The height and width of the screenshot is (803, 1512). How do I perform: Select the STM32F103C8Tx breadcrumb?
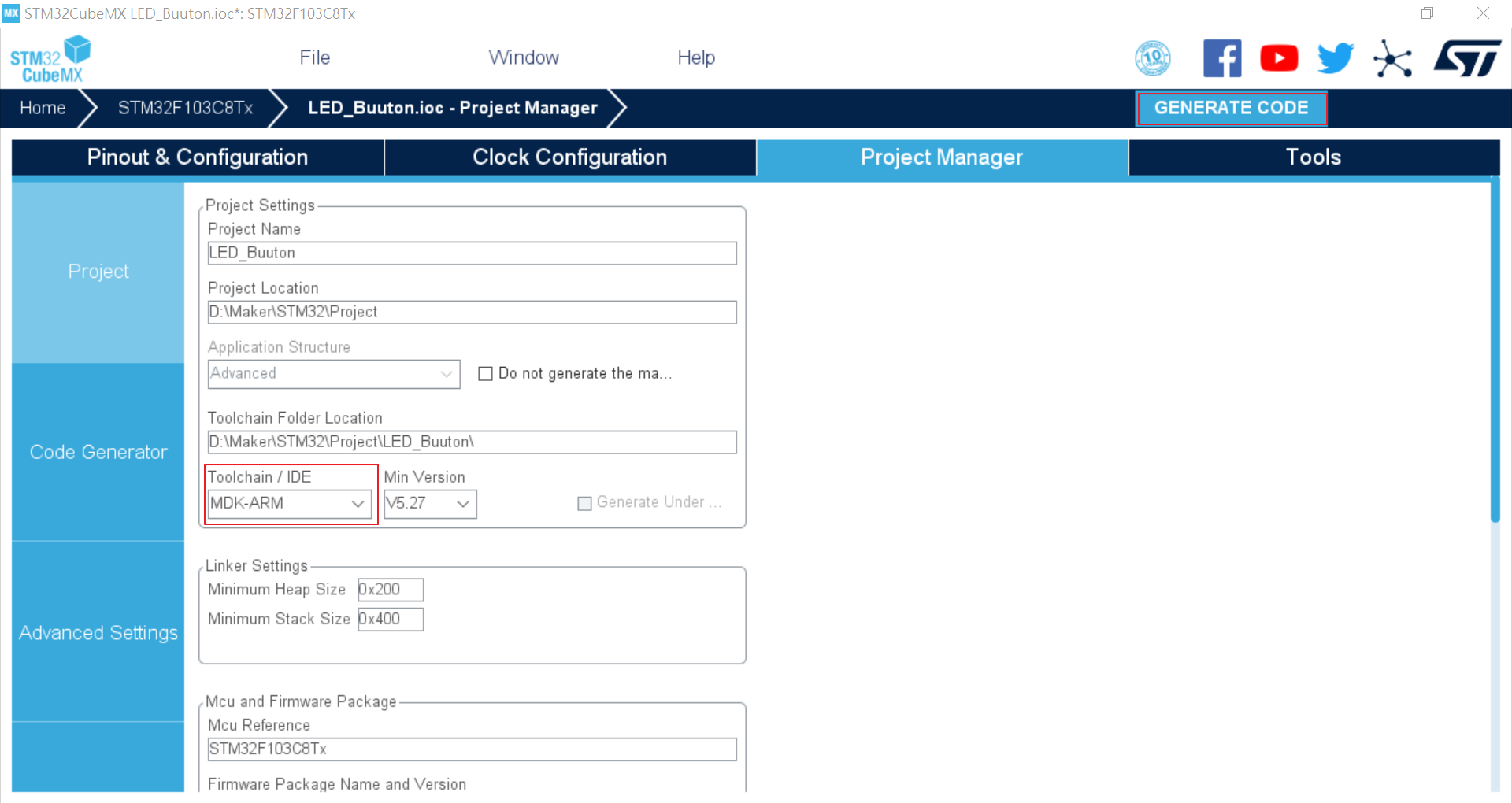[x=185, y=108]
